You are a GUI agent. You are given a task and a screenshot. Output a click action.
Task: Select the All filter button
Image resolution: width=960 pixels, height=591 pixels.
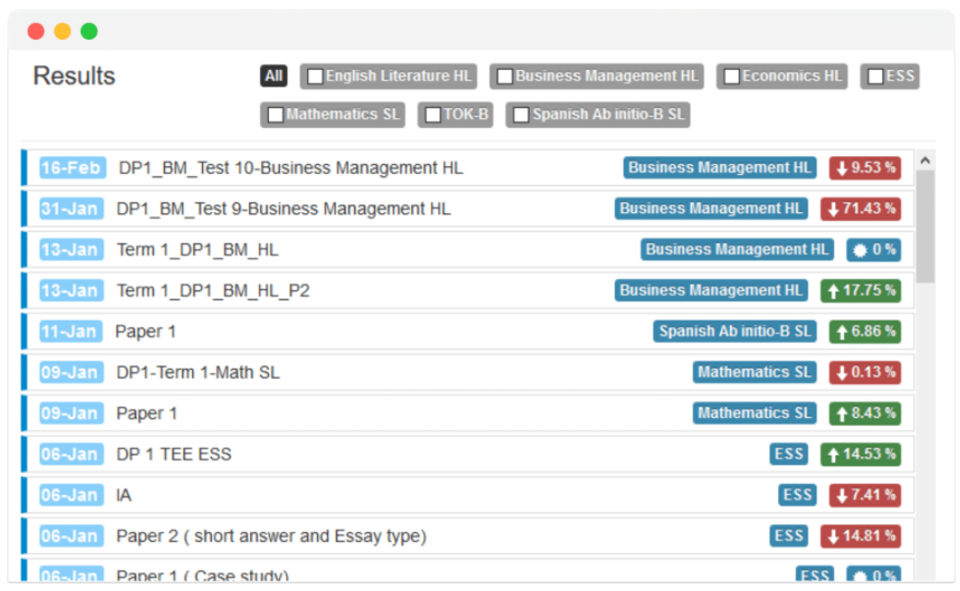274,76
